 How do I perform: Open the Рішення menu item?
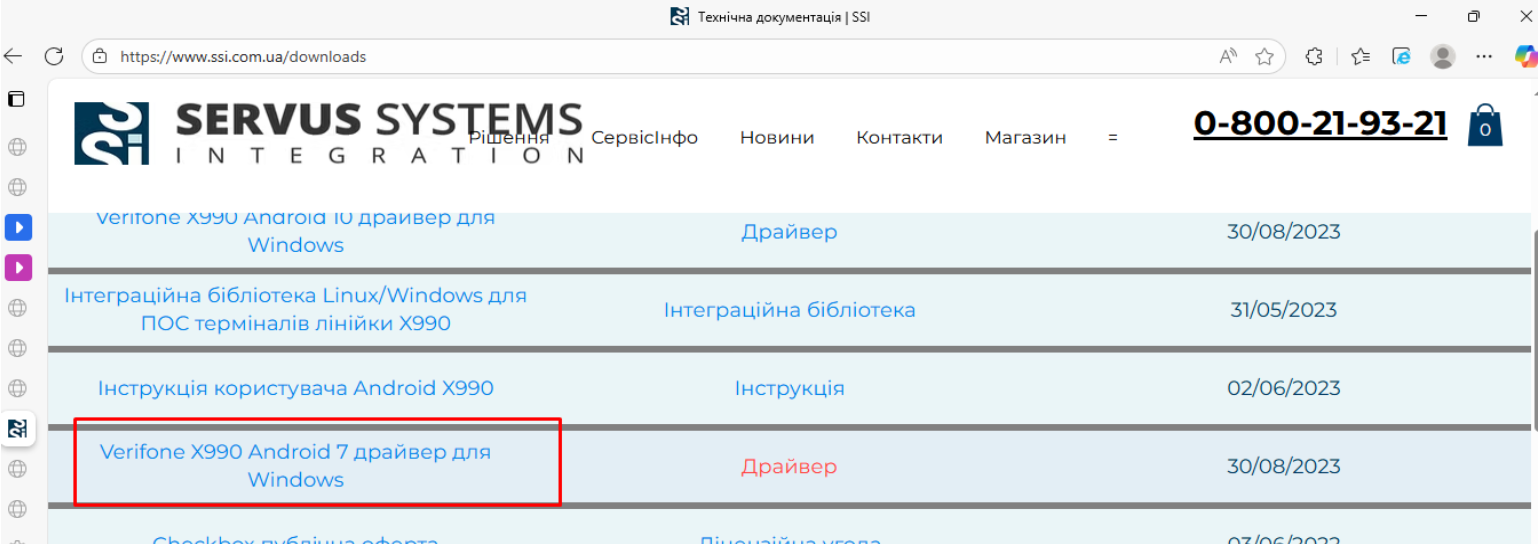pos(509,138)
